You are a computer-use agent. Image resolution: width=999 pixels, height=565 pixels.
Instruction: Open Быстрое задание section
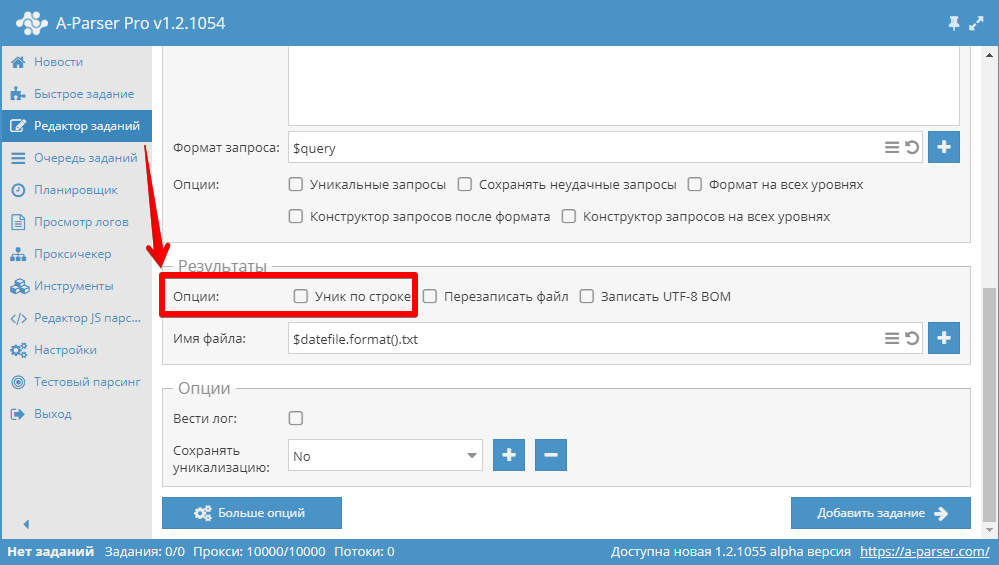(76, 94)
